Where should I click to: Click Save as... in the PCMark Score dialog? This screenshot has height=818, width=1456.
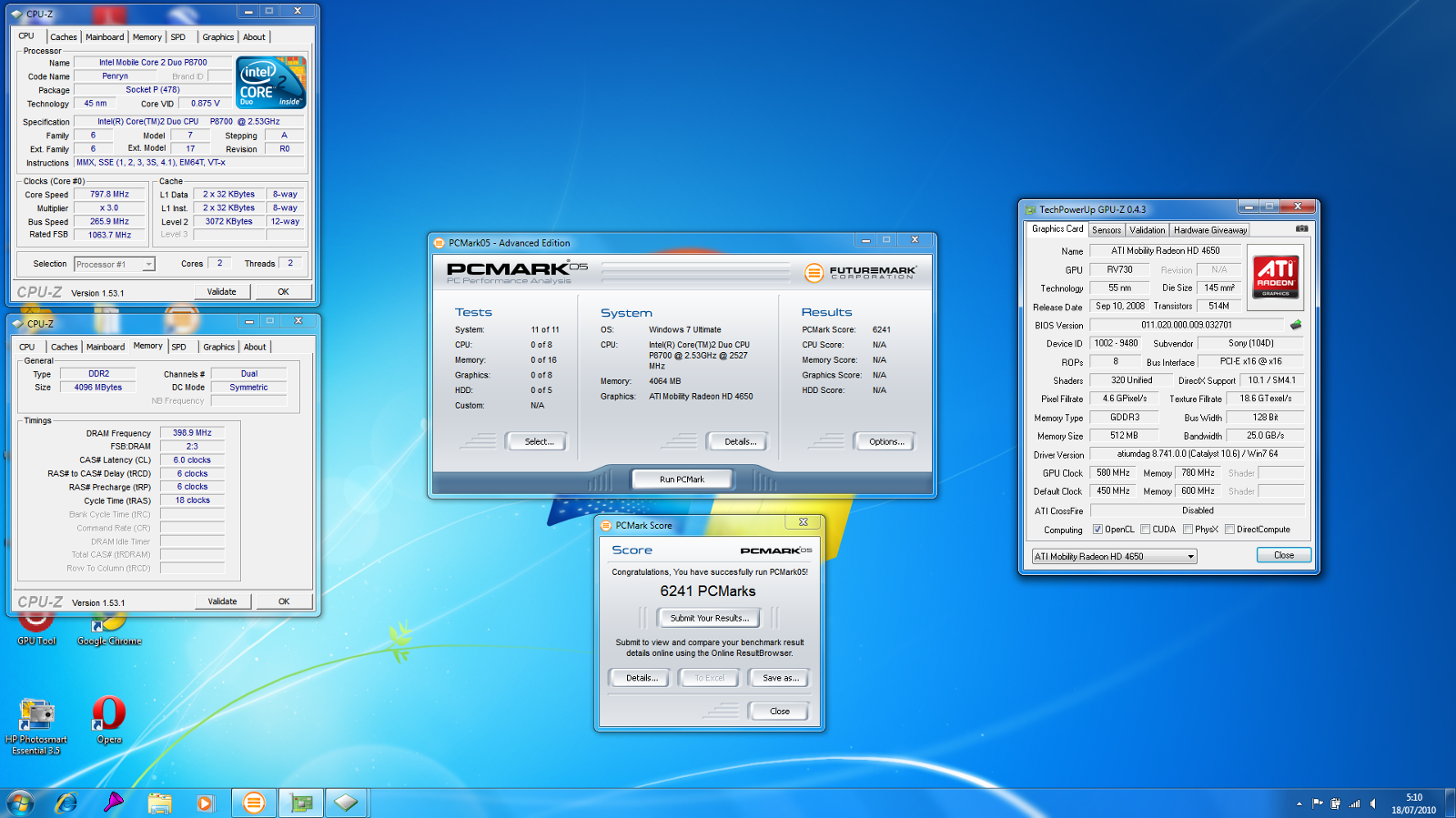pyautogui.click(x=780, y=678)
